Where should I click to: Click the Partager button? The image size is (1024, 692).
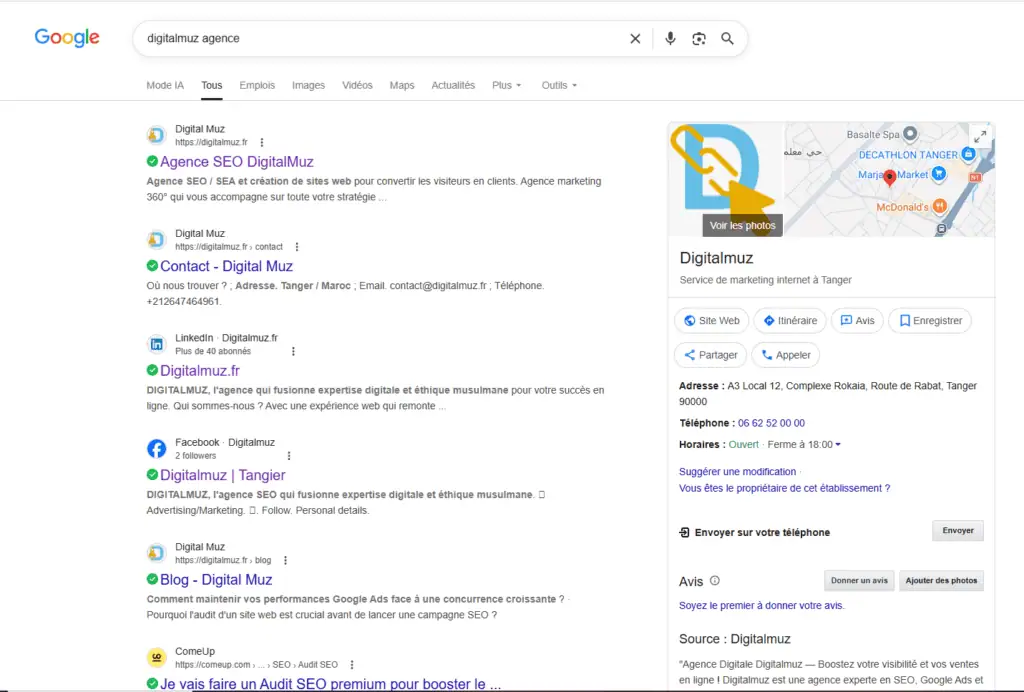coord(711,355)
